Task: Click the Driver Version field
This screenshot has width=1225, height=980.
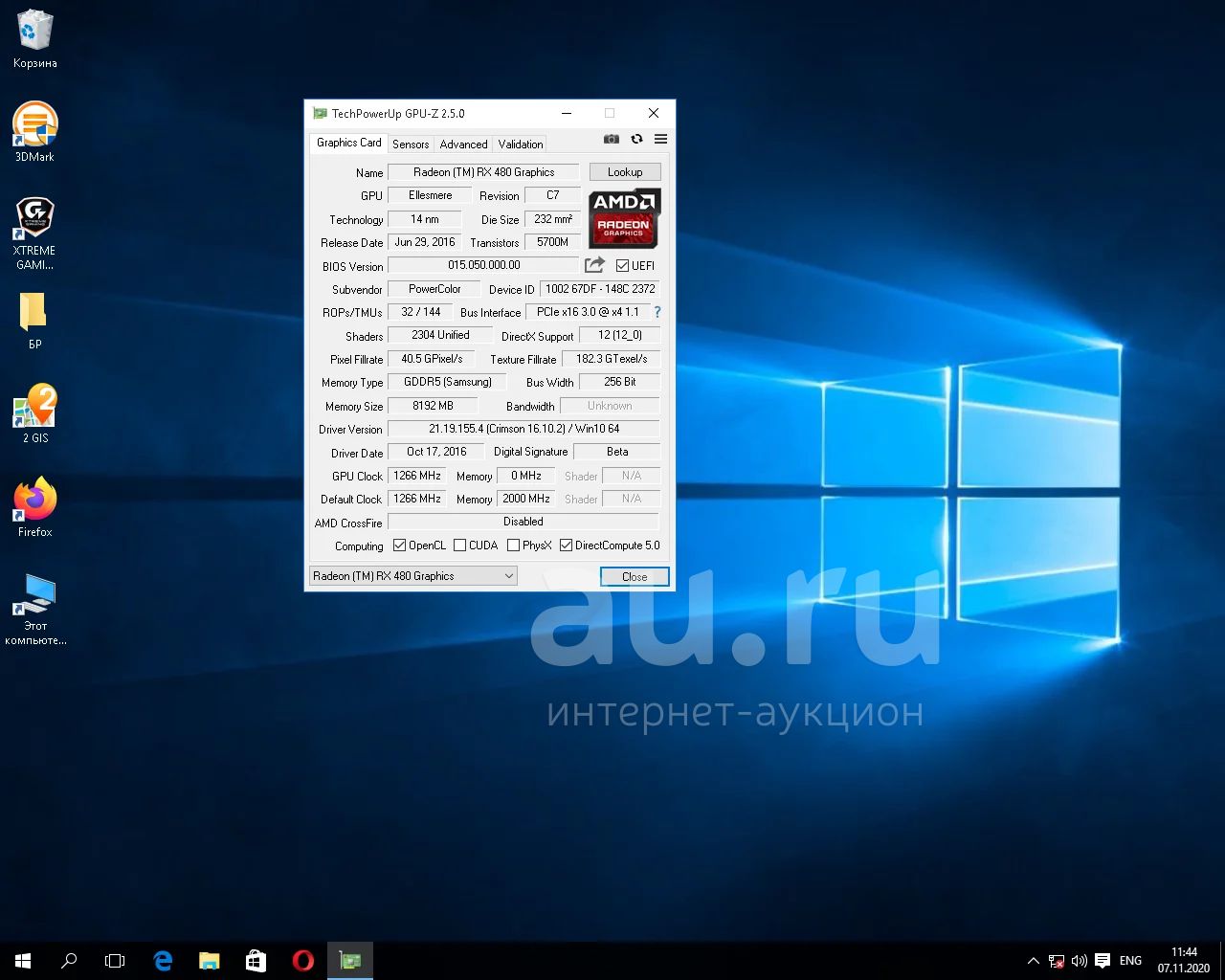Action: click(523, 429)
